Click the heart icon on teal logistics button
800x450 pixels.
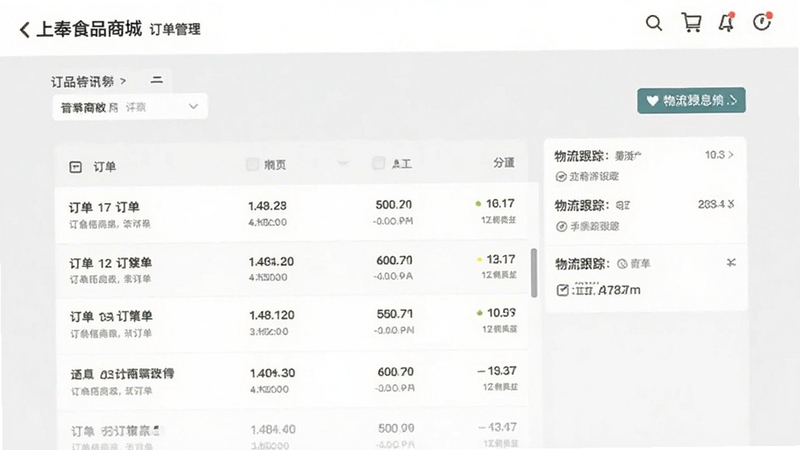(x=652, y=101)
